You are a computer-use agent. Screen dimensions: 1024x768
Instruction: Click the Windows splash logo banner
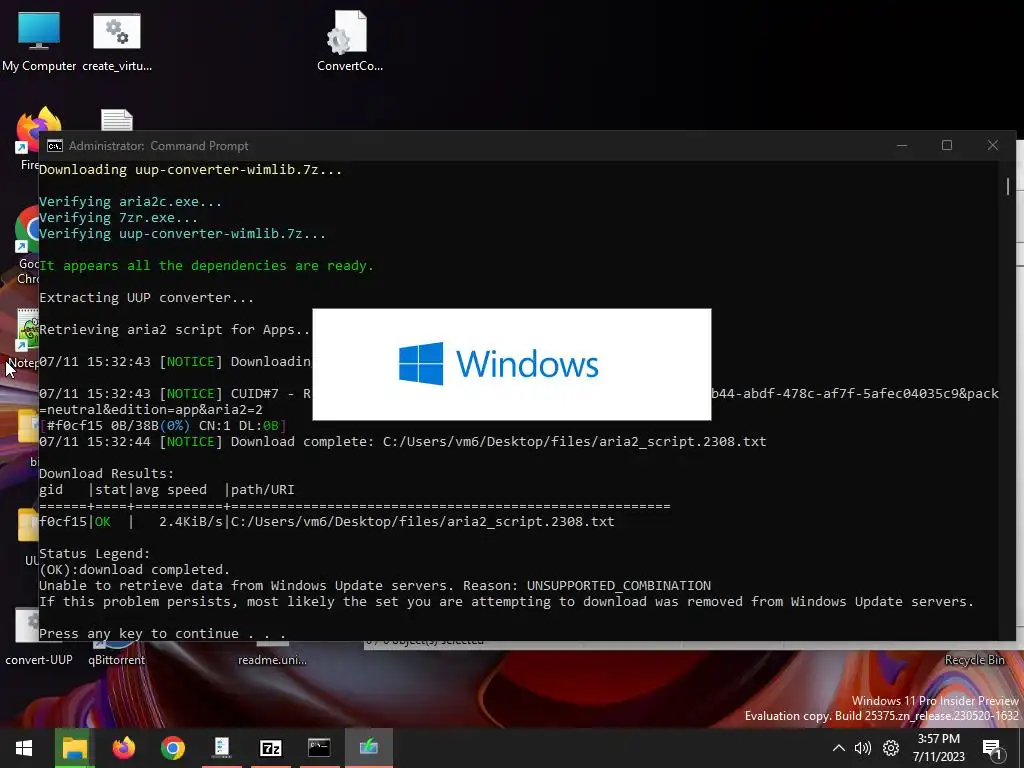click(511, 364)
